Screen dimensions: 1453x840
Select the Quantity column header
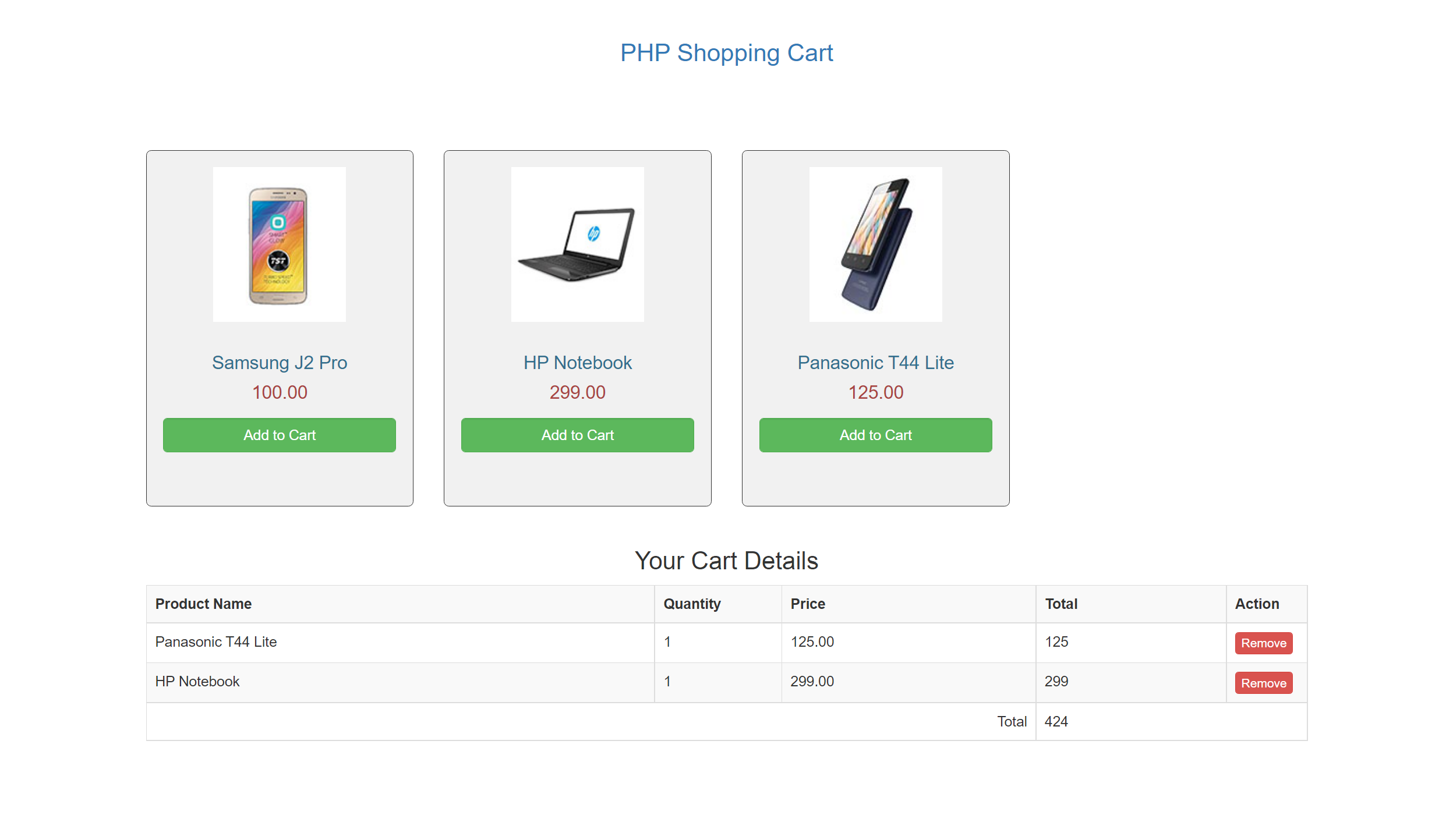click(691, 604)
